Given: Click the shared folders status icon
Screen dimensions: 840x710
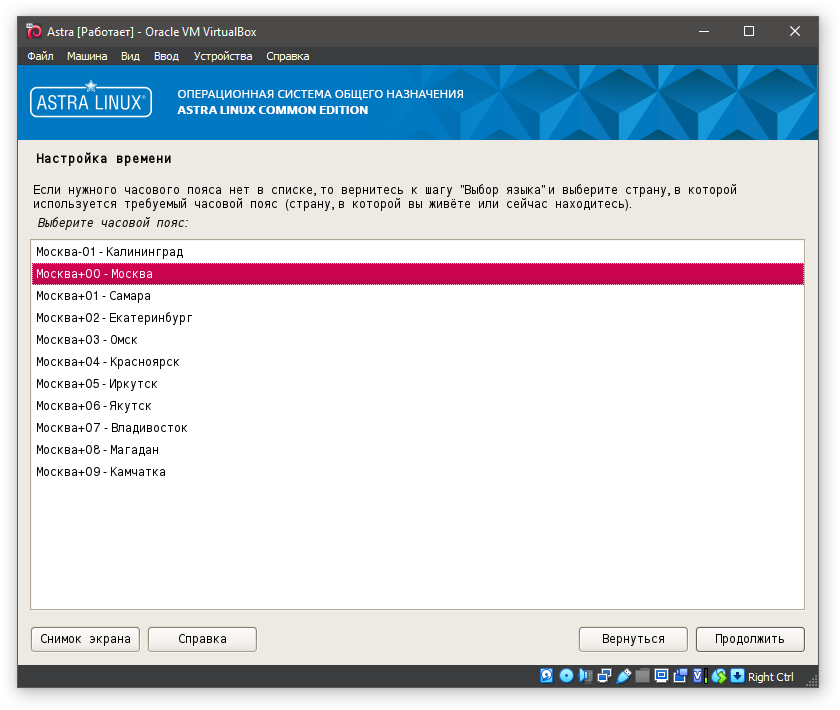Looking at the screenshot, I should (642, 676).
